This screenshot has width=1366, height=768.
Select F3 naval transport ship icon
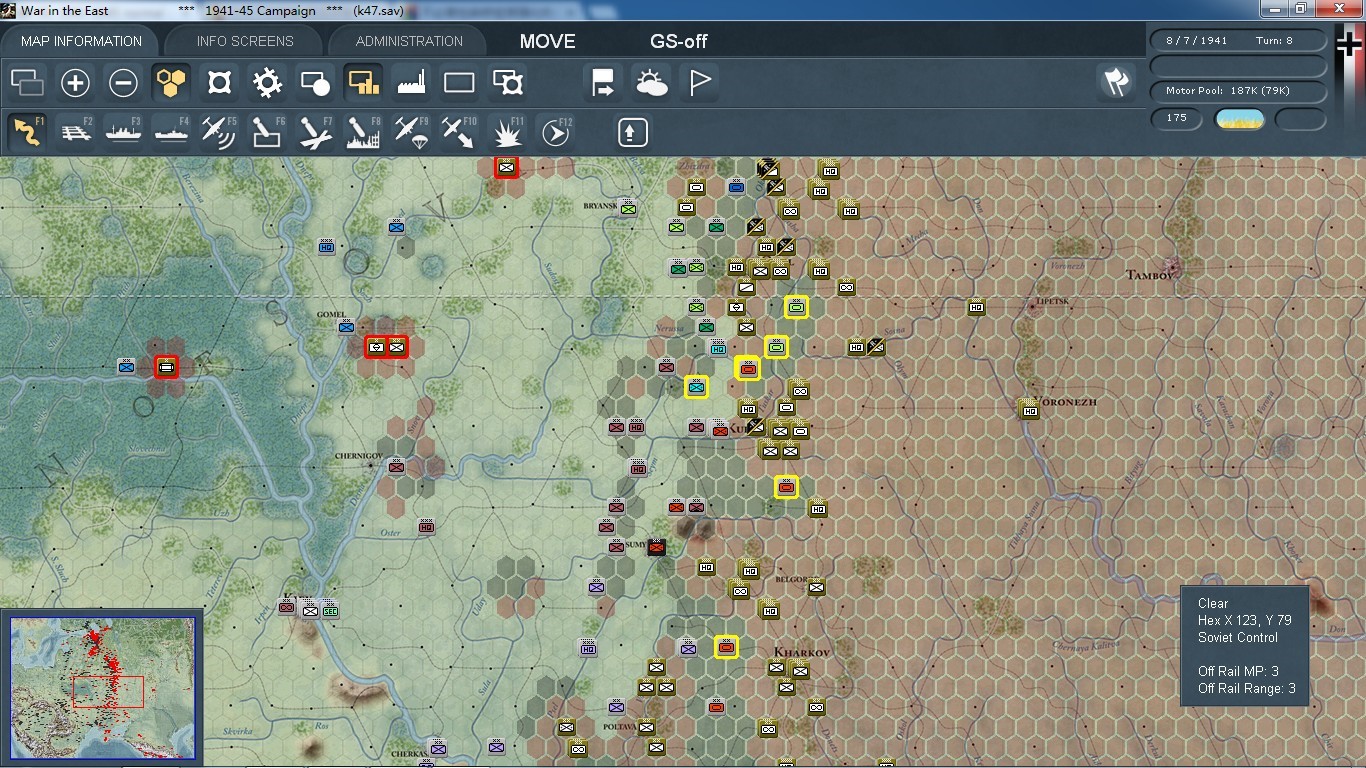click(123, 132)
